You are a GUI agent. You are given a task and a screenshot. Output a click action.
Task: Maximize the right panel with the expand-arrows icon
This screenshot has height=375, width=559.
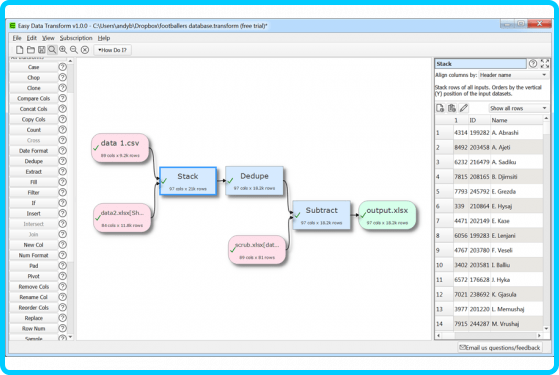(545, 64)
